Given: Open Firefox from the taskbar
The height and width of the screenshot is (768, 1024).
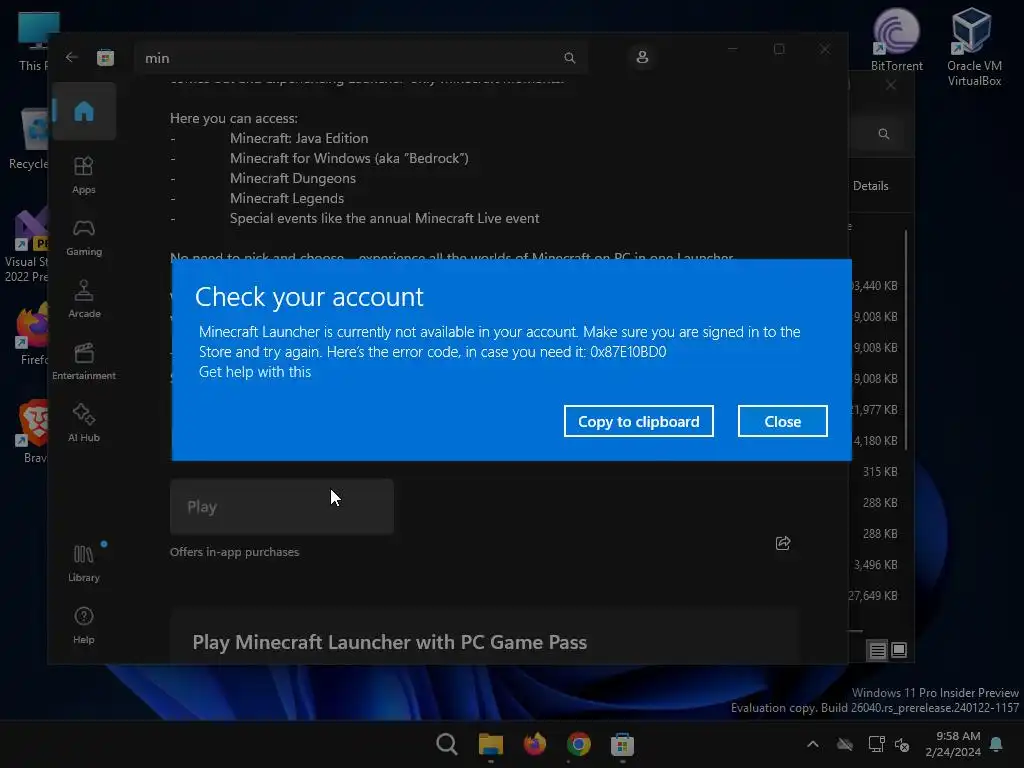Looking at the screenshot, I should [534, 744].
